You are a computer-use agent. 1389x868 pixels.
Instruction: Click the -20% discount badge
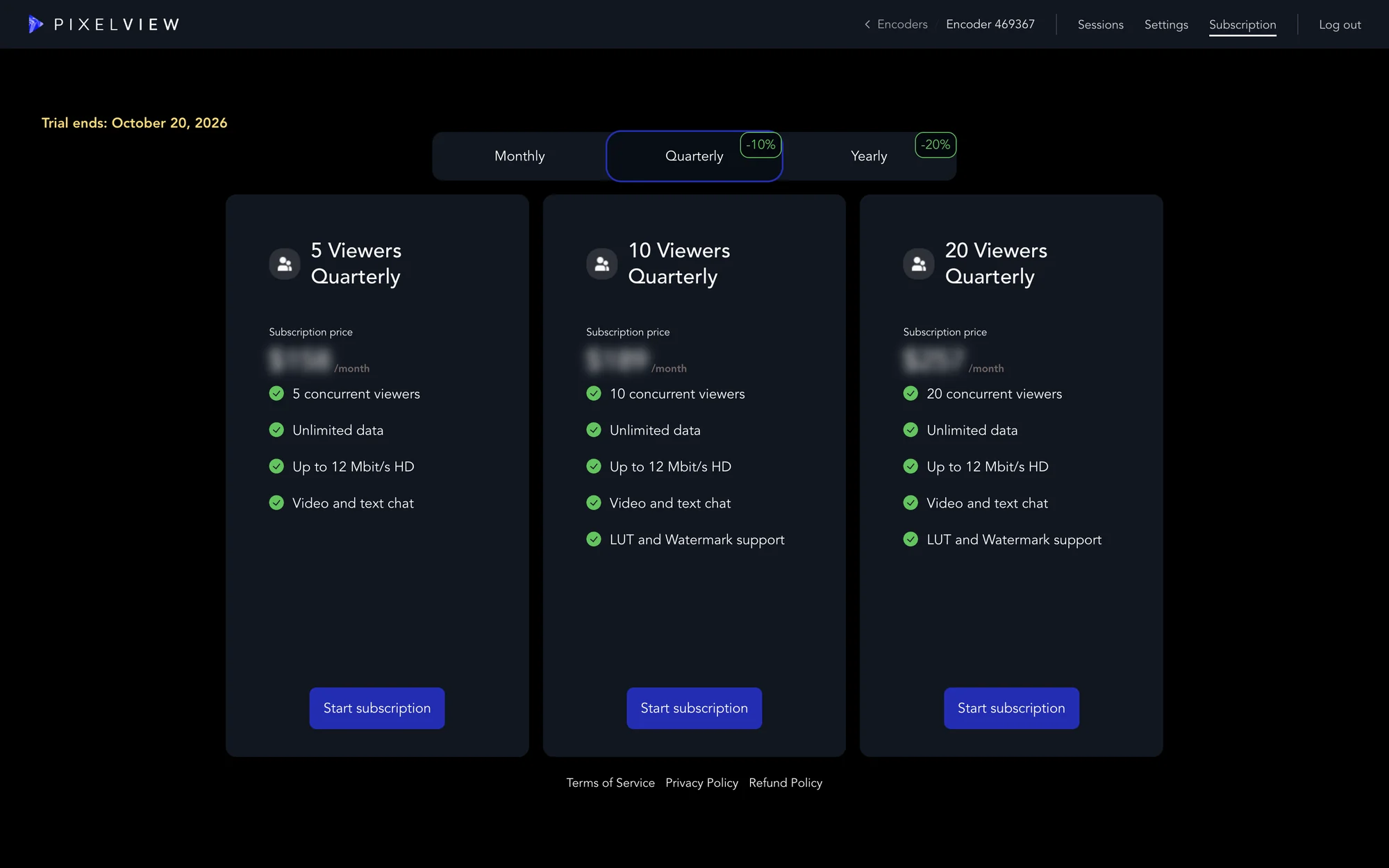[x=935, y=144]
